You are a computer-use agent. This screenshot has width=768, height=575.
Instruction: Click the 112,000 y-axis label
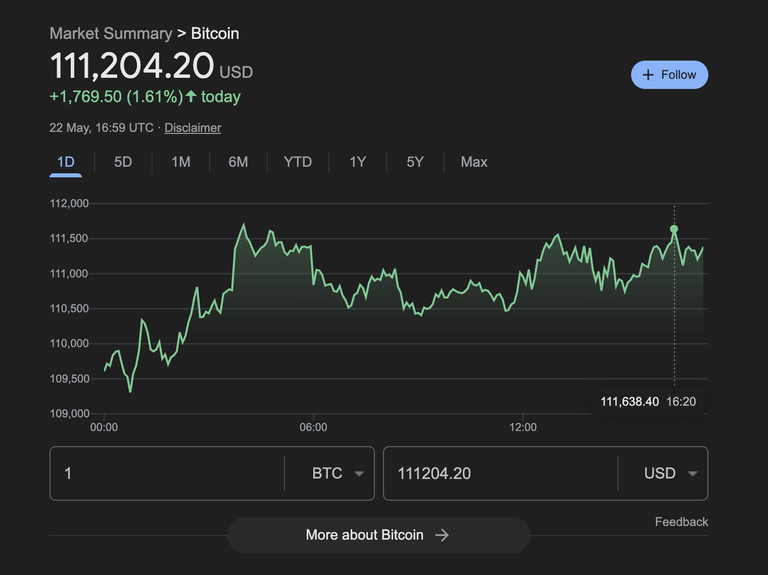click(x=69, y=203)
